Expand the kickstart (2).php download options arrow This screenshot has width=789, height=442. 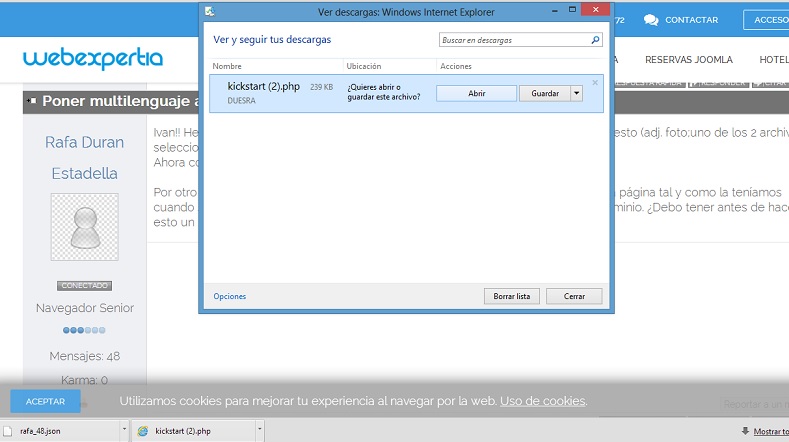[x=260, y=430]
